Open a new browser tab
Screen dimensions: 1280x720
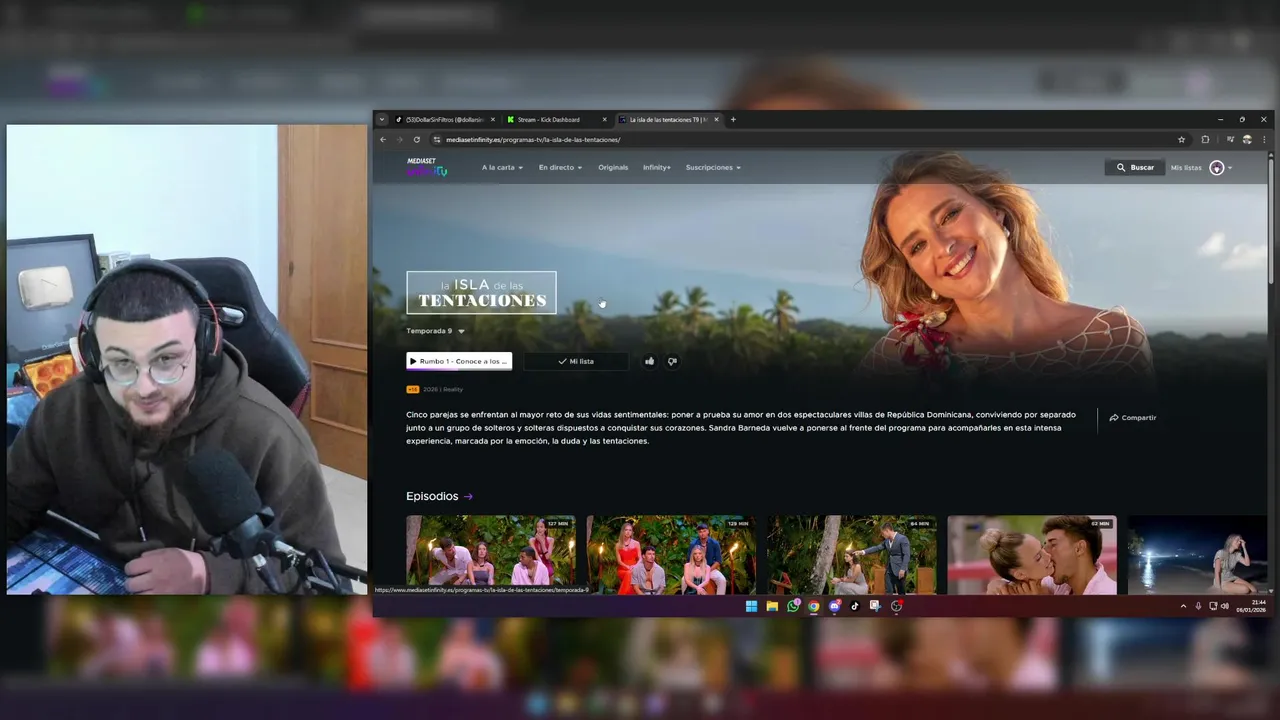[x=733, y=119]
